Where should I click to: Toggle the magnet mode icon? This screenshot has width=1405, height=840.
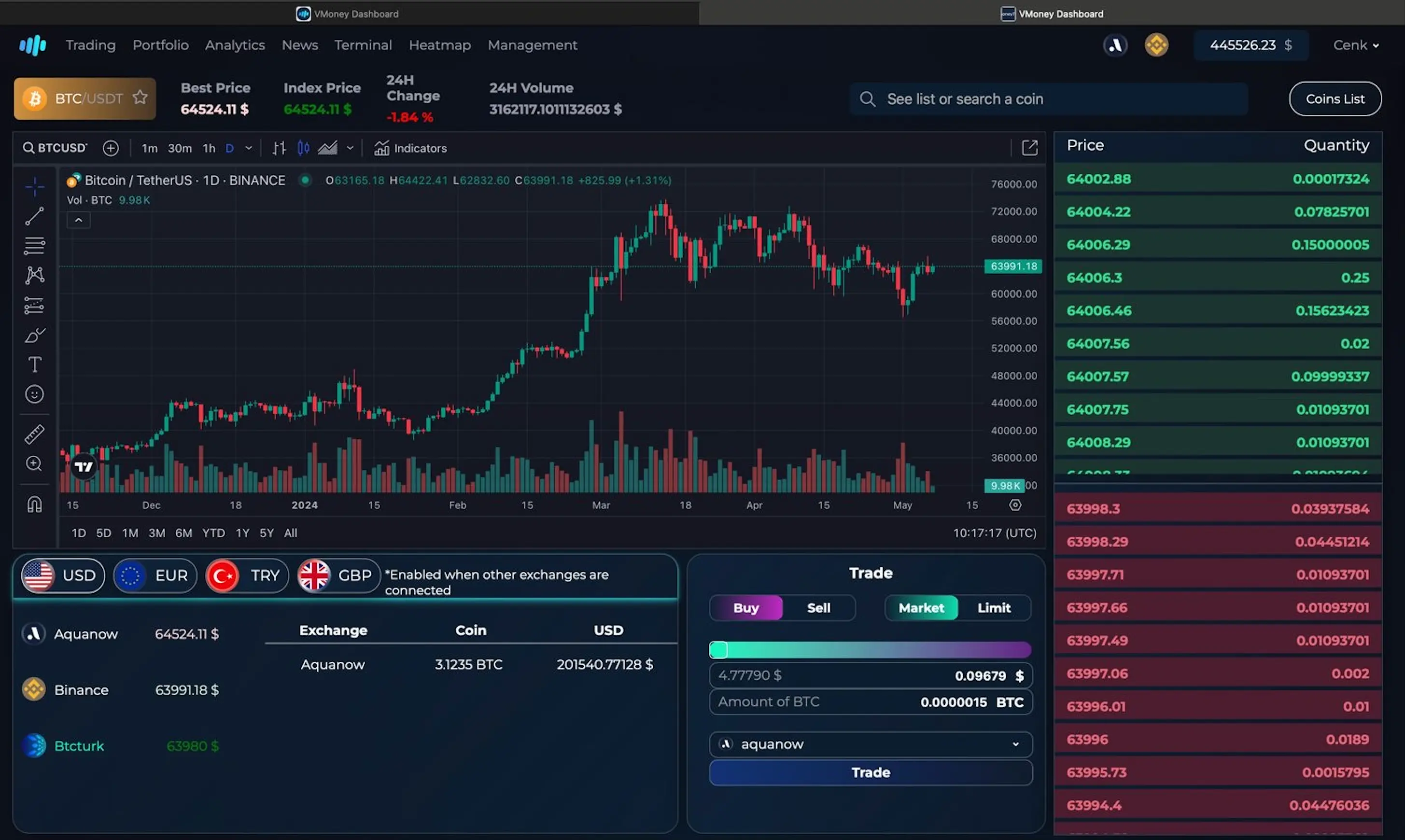35,504
